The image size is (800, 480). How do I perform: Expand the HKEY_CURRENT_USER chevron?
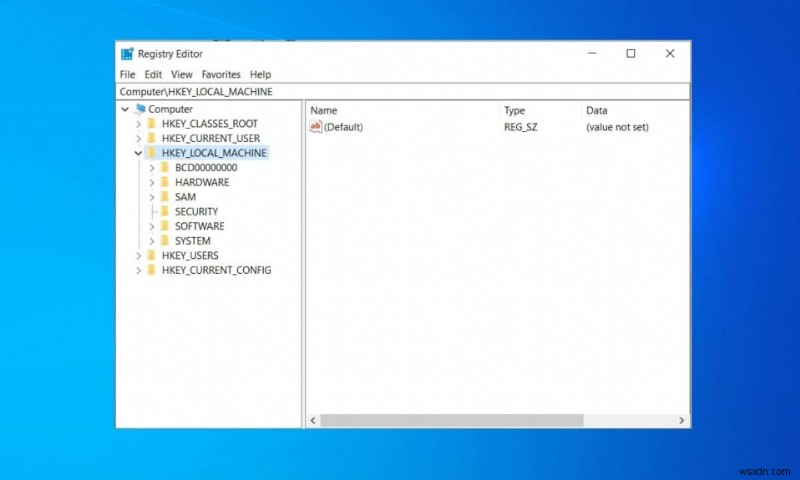(x=138, y=138)
